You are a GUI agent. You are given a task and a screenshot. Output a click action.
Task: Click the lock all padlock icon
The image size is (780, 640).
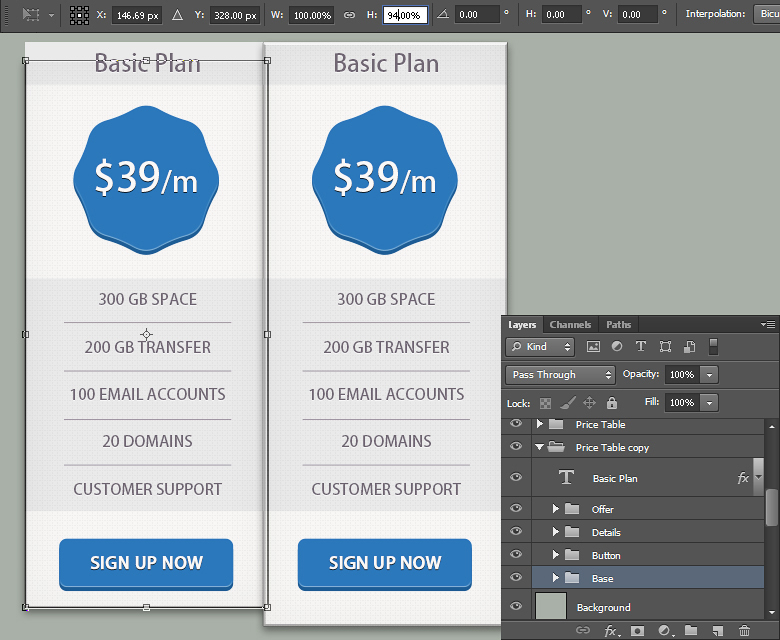pos(612,403)
